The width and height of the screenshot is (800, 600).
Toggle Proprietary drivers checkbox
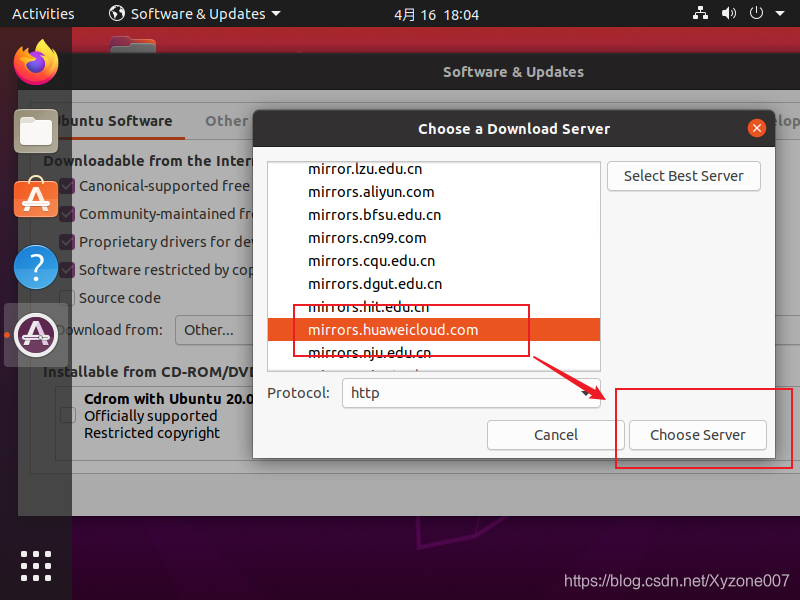pos(67,242)
